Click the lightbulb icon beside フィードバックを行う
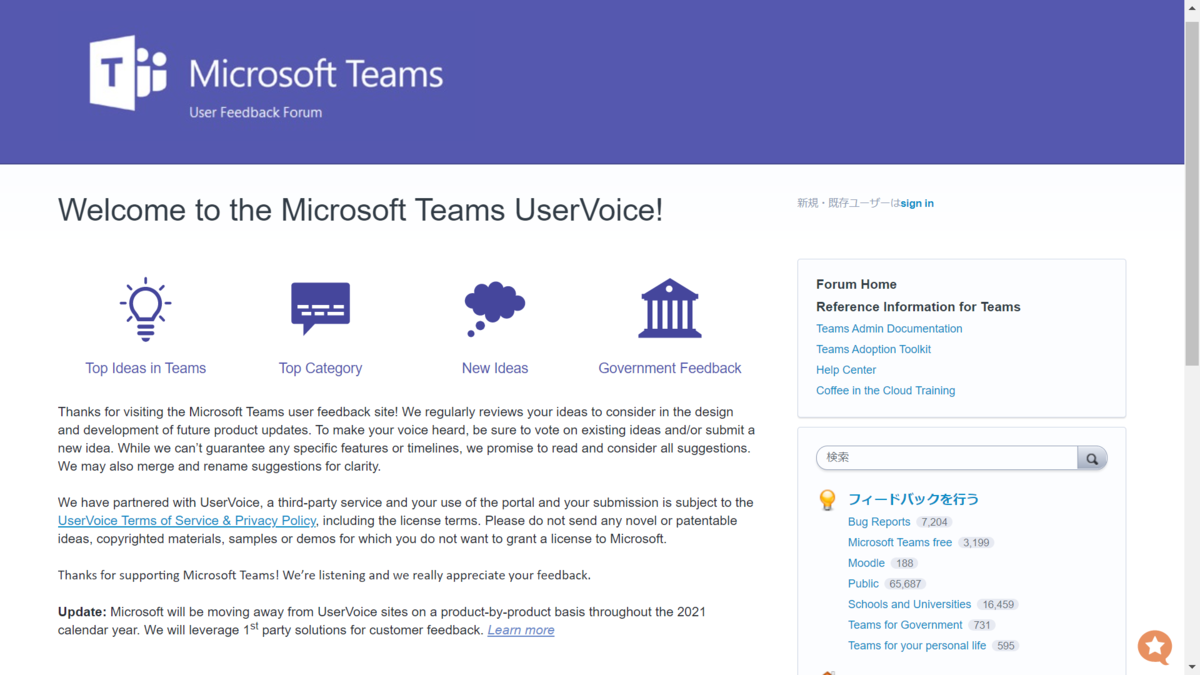The width and height of the screenshot is (1200, 675). coord(827,500)
